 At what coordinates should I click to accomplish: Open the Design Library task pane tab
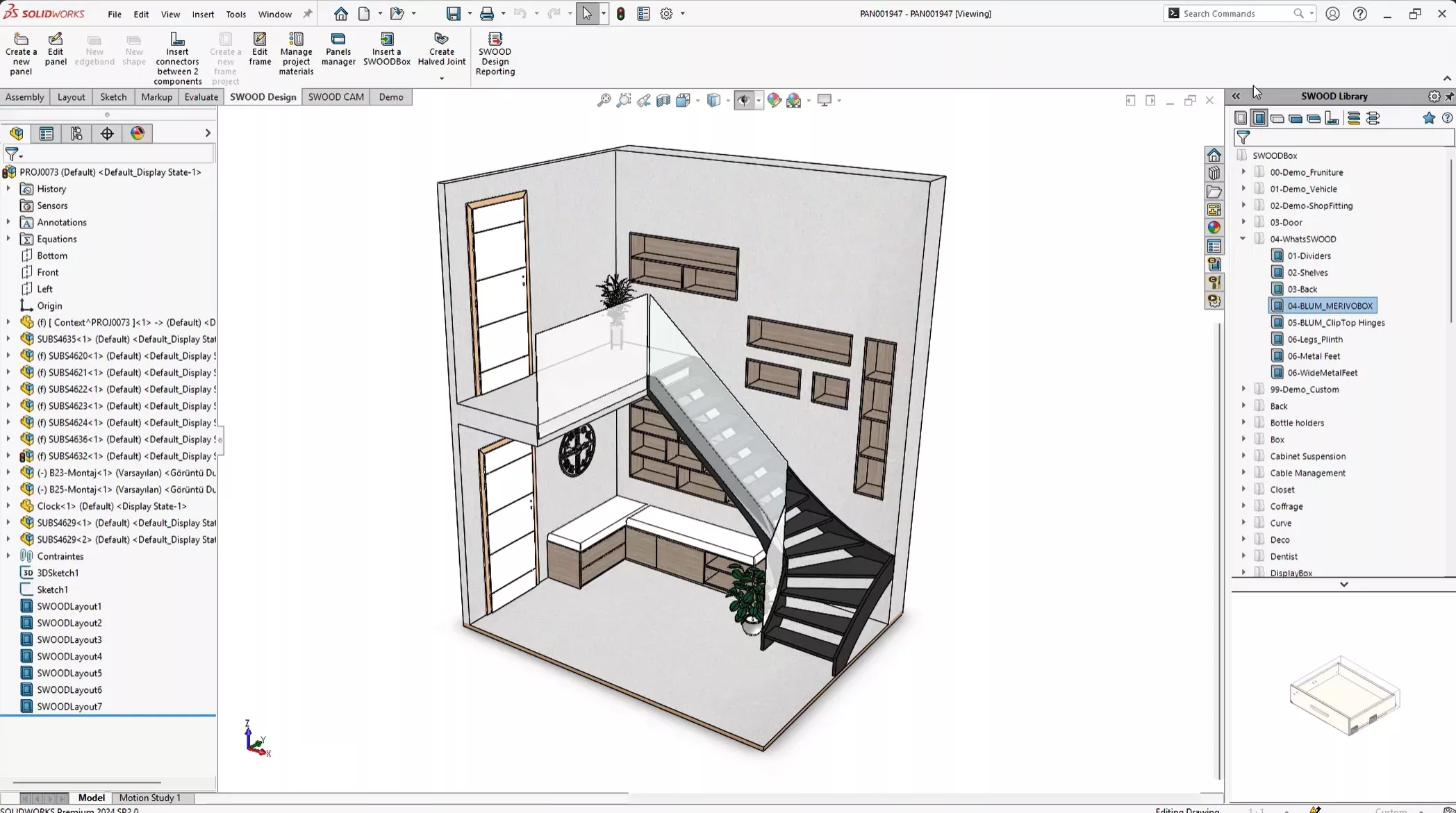[1214, 173]
